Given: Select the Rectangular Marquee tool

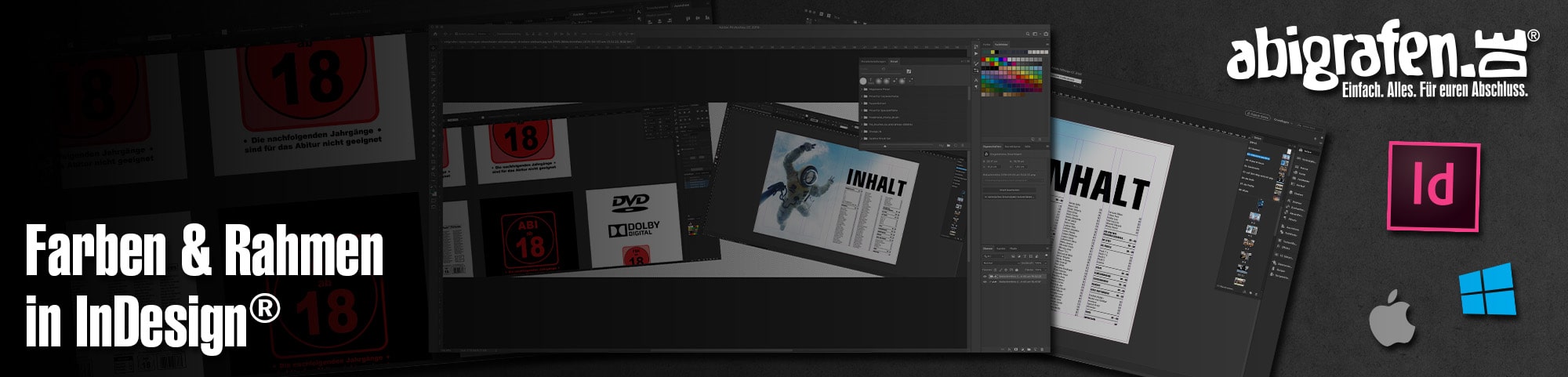Looking at the screenshot, I should pos(434,55).
